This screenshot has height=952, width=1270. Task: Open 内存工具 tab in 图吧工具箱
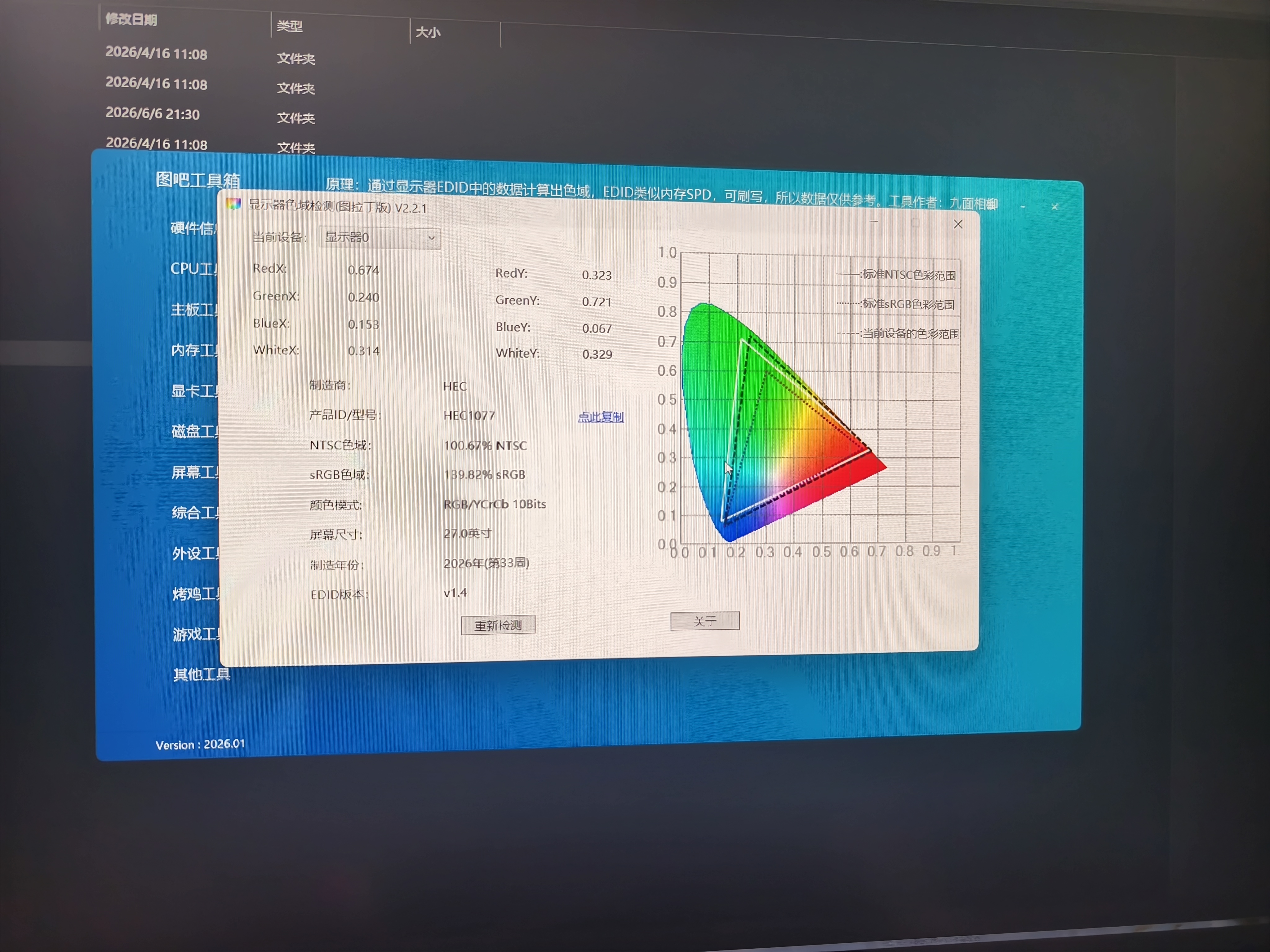(x=195, y=350)
